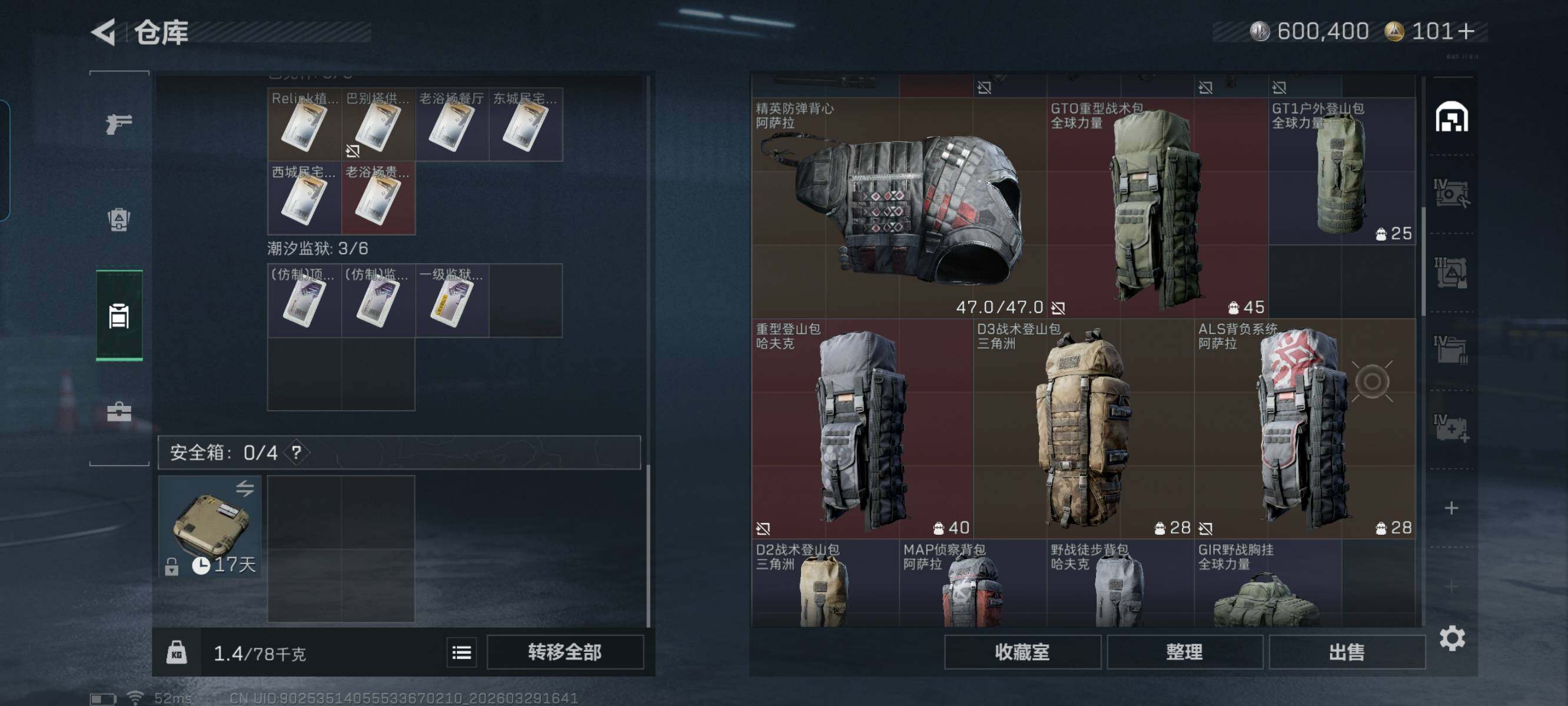
Task: Go back using the arrow beside 仓库
Action: [104, 32]
